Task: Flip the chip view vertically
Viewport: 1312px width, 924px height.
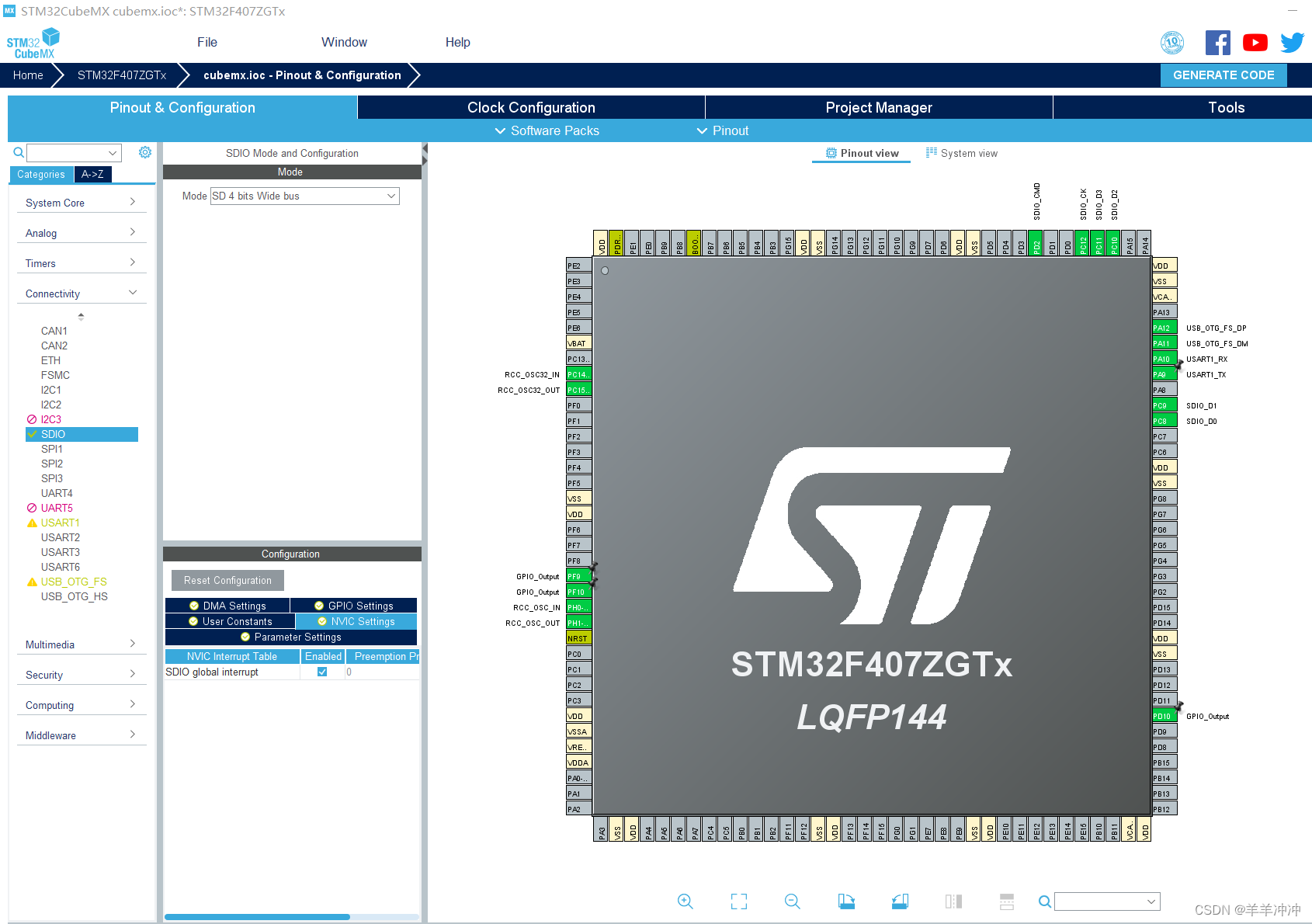Action: [x=1007, y=901]
